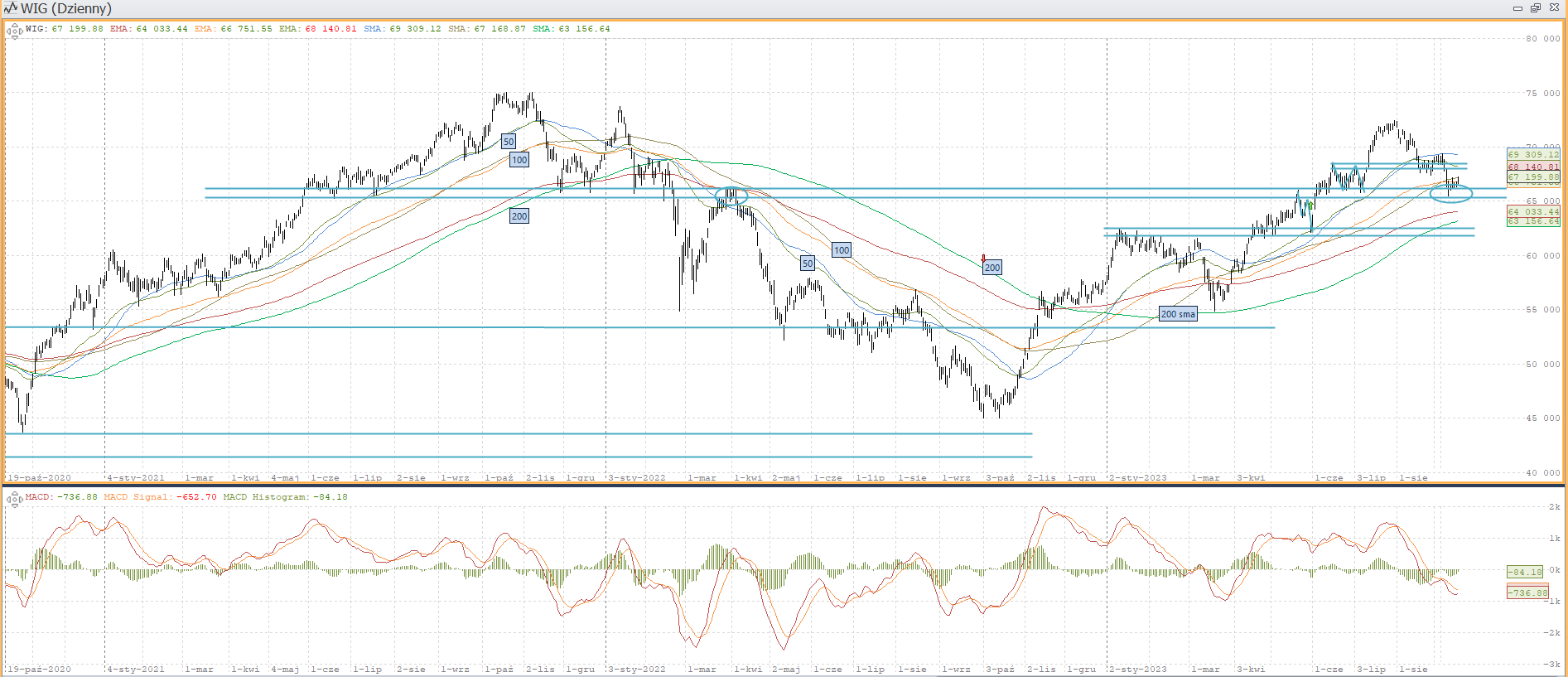Screen dimensions: 1568x677
Task: Click the WIG 67 199.88 price tag on axis
Action: click(1533, 177)
